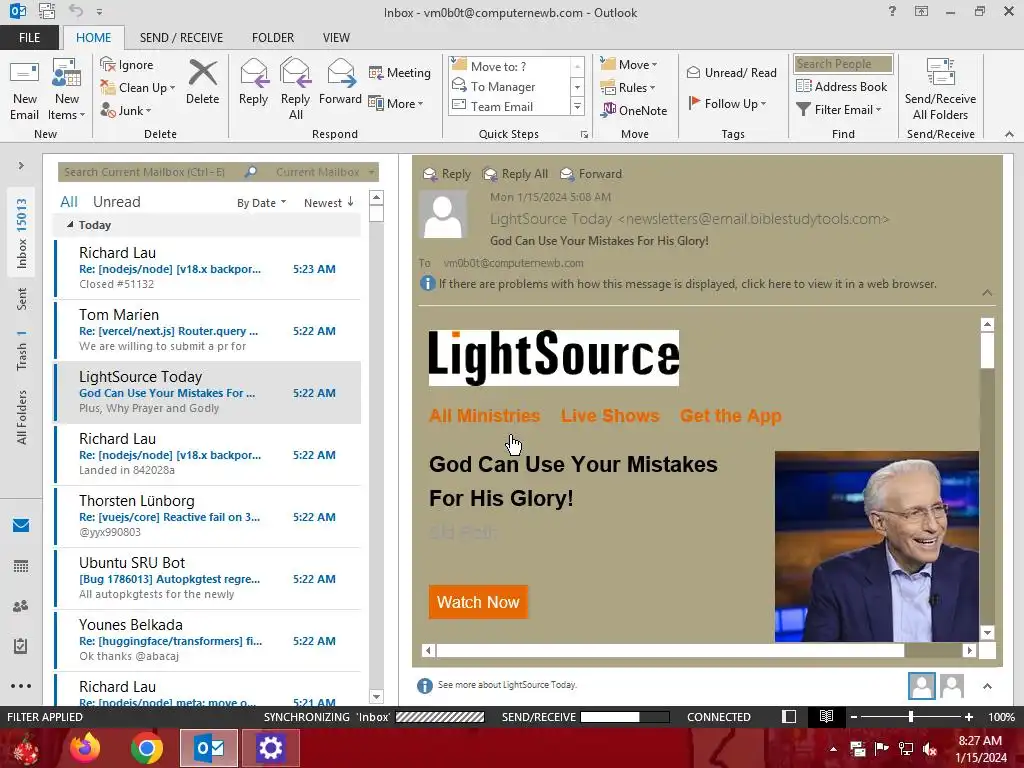The width and height of the screenshot is (1024, 768).
Task: Collapse the Today group
Action: tap(70, 225)
